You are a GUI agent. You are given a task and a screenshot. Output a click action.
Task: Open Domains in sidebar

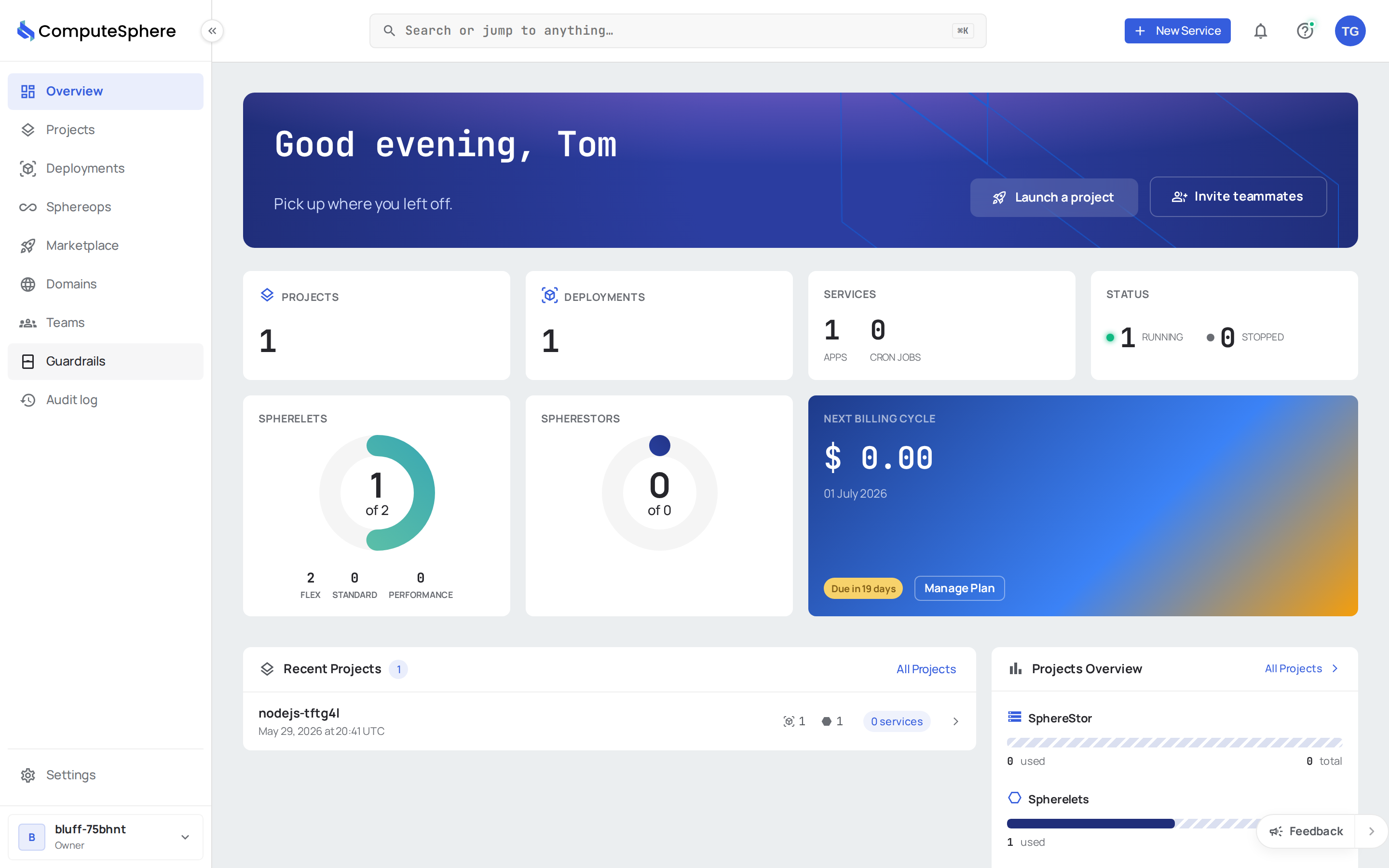(106, 284)
